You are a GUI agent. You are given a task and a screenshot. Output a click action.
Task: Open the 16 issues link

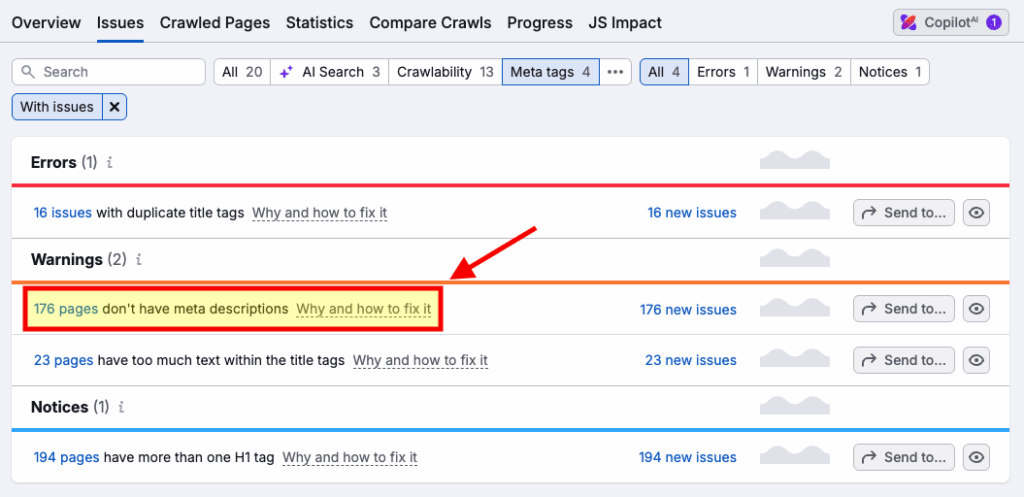pyautogui.click(x=63, y=213)
